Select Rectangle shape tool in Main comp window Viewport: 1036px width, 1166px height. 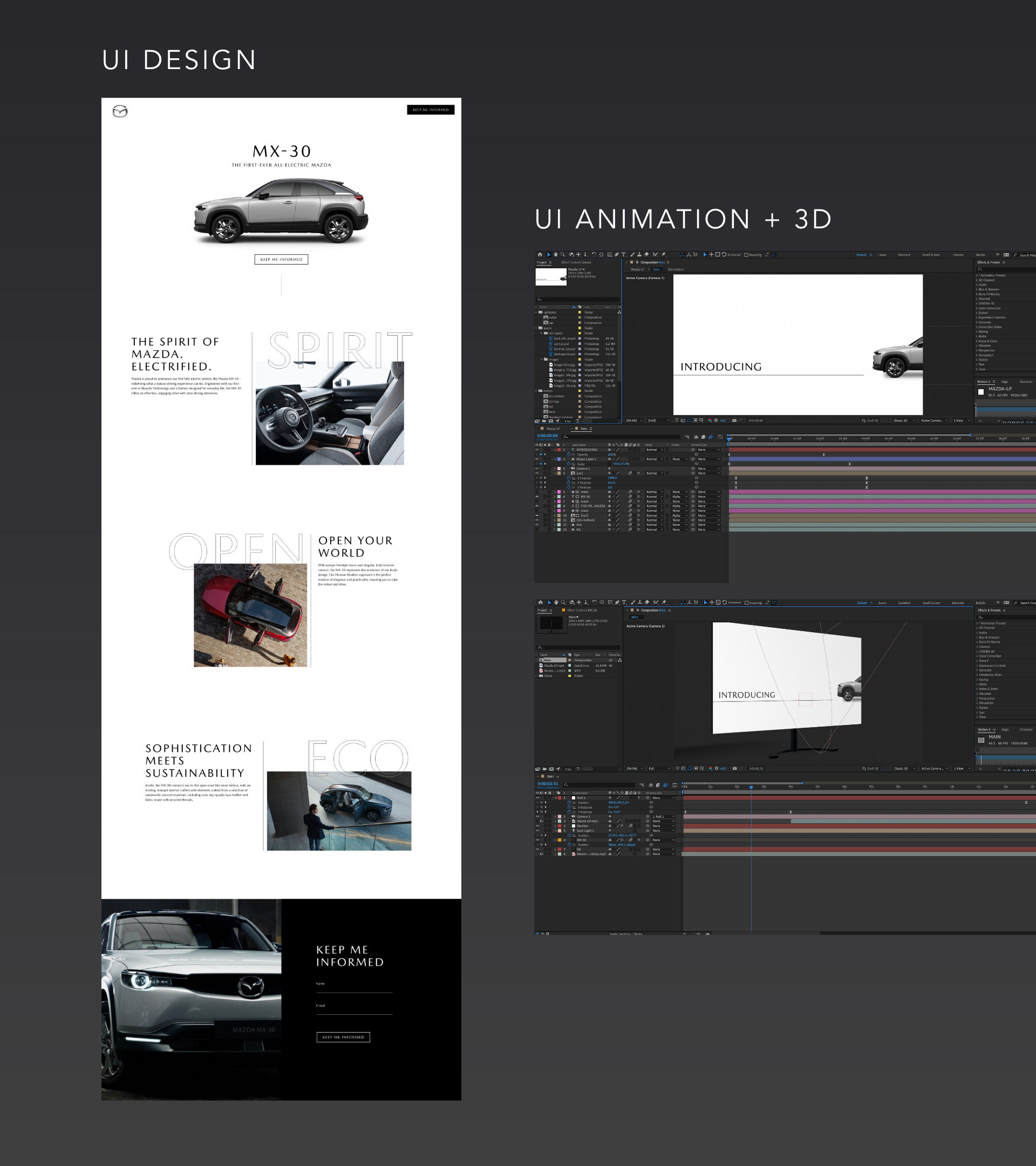pyautogui.click(x=610, y=602)
